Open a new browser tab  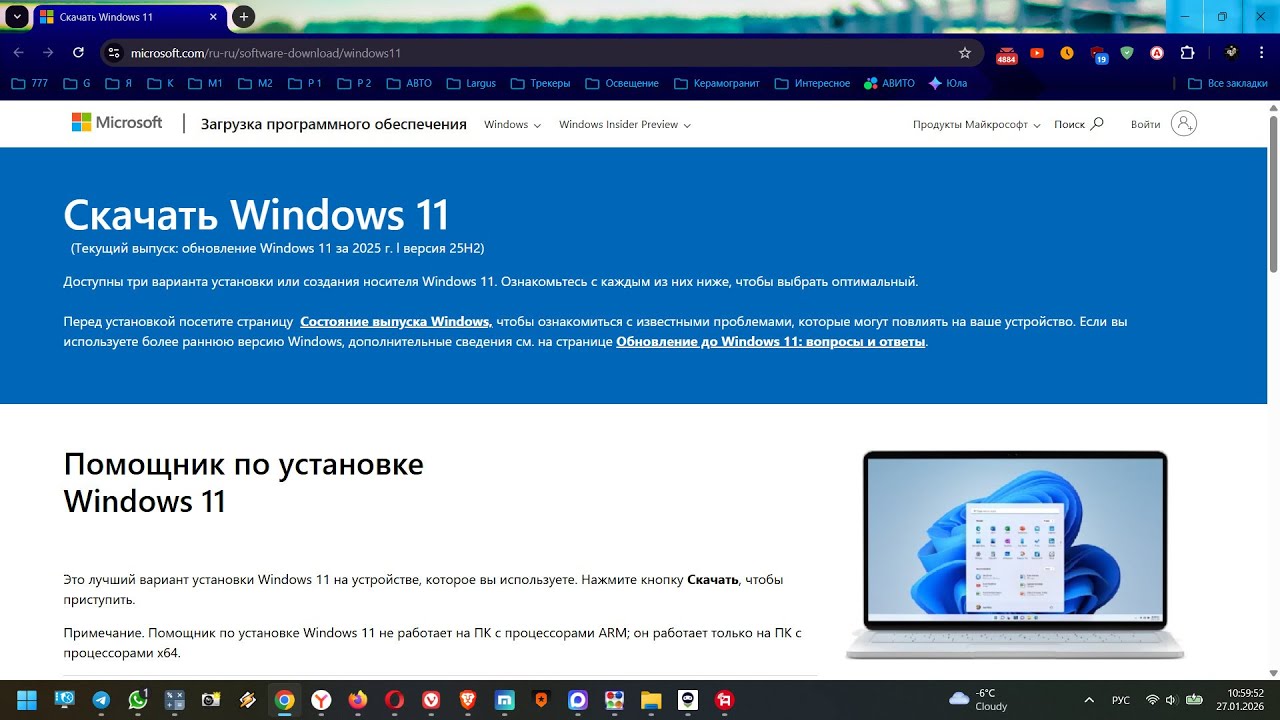coord(243,17)
